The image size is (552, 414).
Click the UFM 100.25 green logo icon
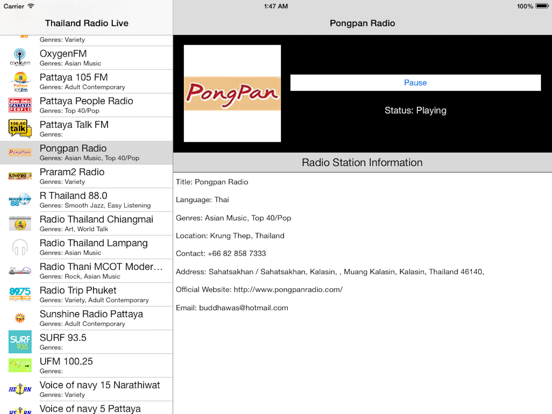coord(20,365)
